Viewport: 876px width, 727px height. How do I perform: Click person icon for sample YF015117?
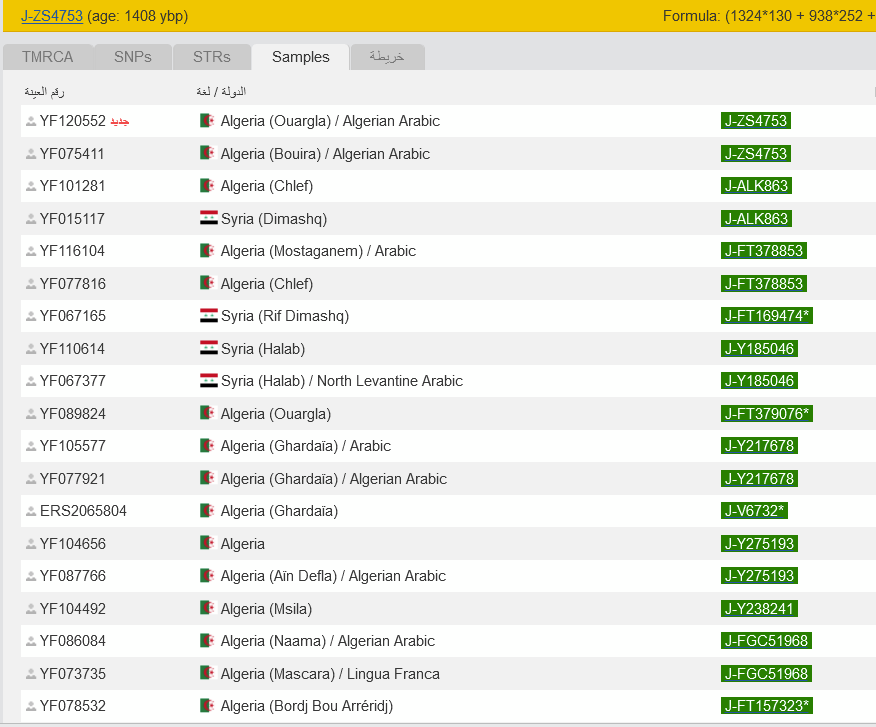click(x=31, y=219)
